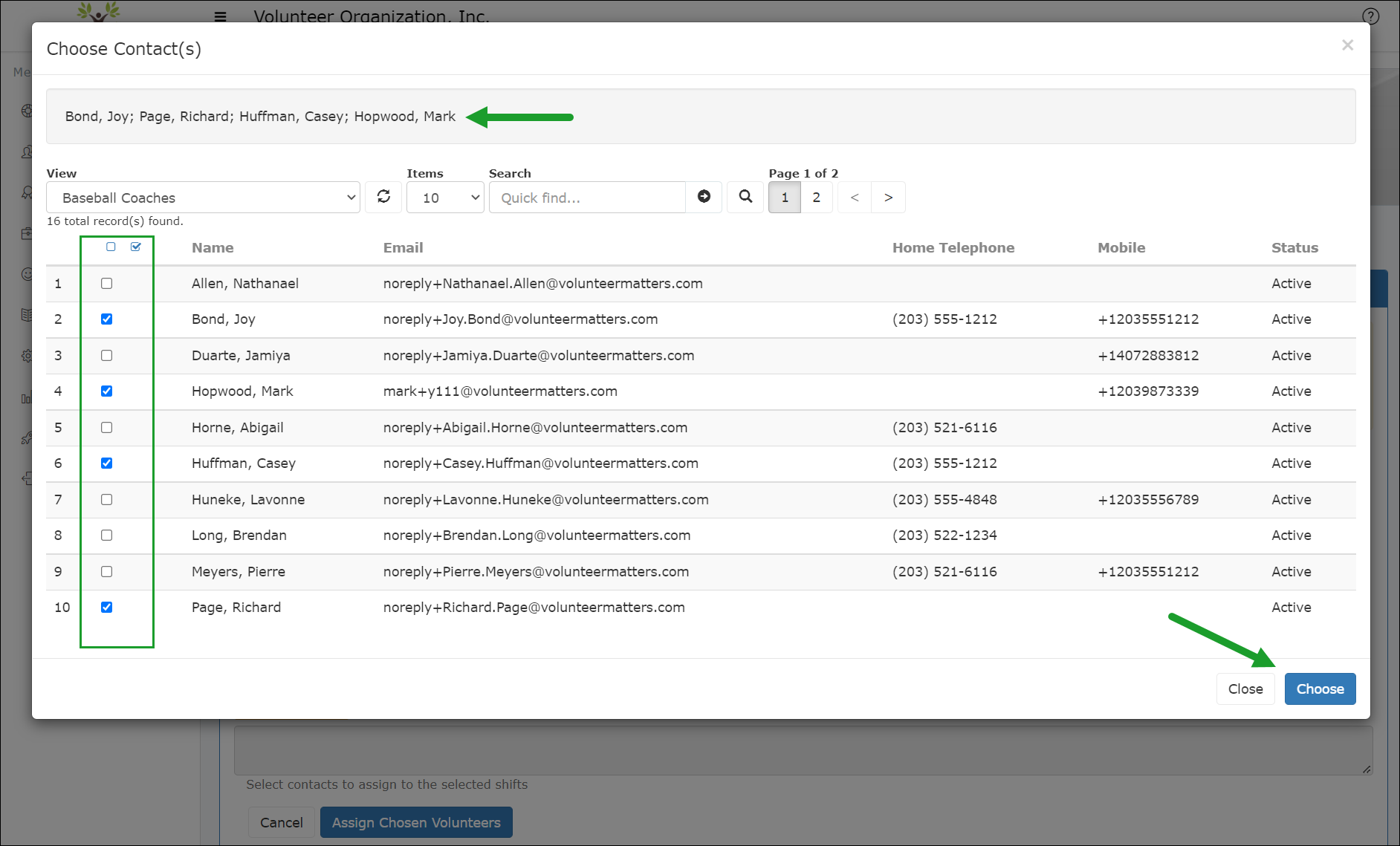This screenshot has width=1400, height=846.
Task: Click email noreply+Joy.Bond@volunteermatters.com
Action: (520, 319)
